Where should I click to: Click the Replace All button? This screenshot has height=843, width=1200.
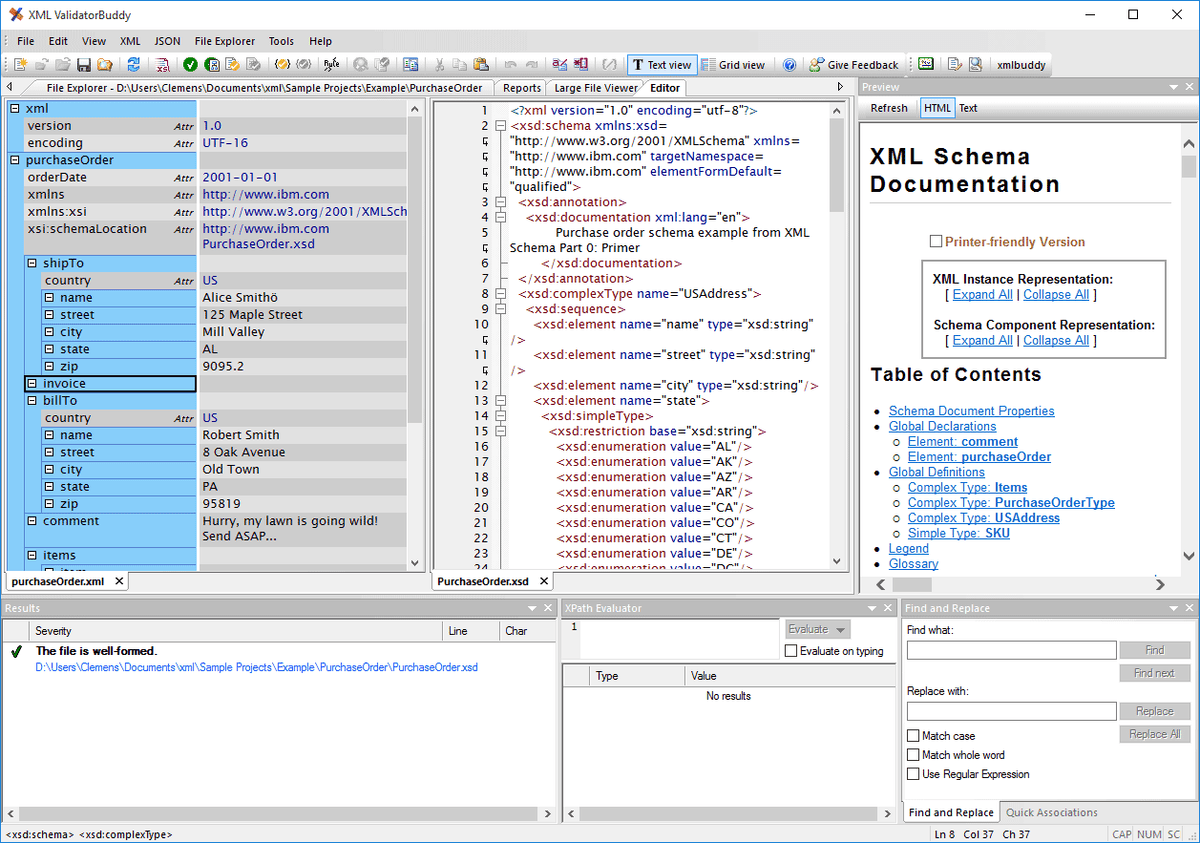click(x=1155, y=734)
